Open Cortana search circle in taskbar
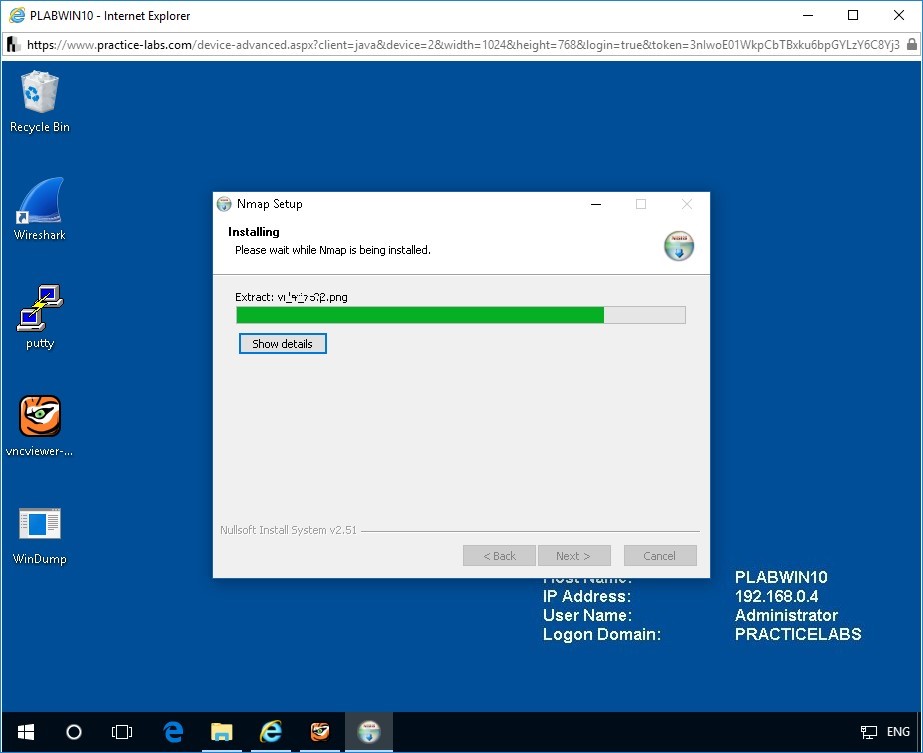 (x=74, y=732)
